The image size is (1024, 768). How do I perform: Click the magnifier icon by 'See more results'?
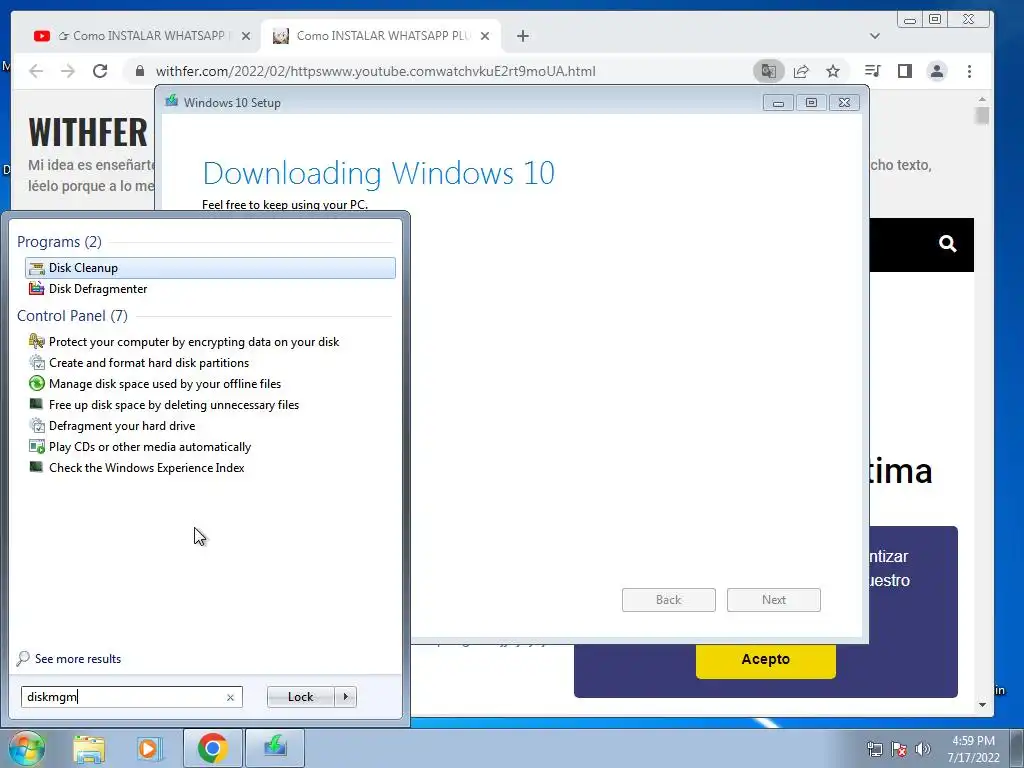(x=24, y=658)
